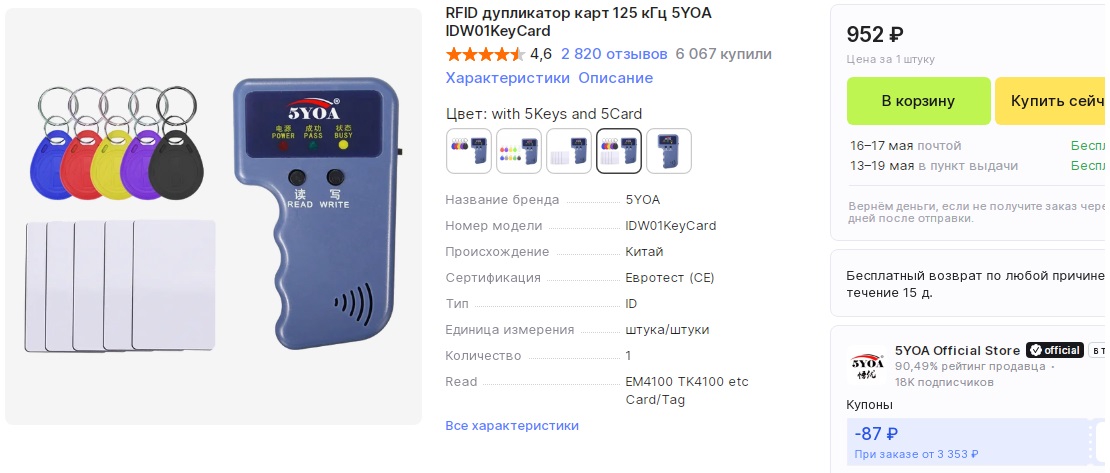Select variant with ten colored key tags

click(x=519, y=151)
